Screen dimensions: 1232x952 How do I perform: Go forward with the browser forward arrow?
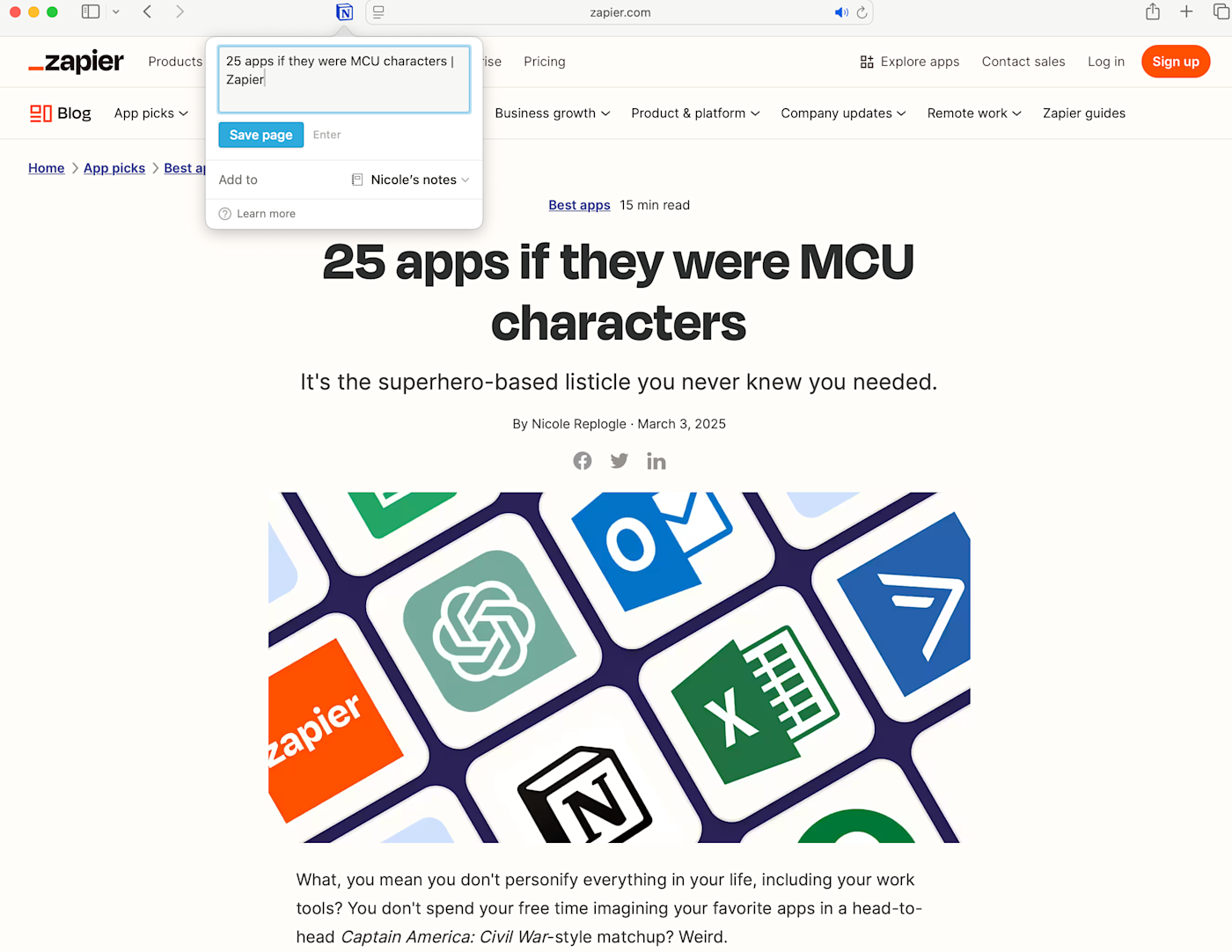coord(180,12)
